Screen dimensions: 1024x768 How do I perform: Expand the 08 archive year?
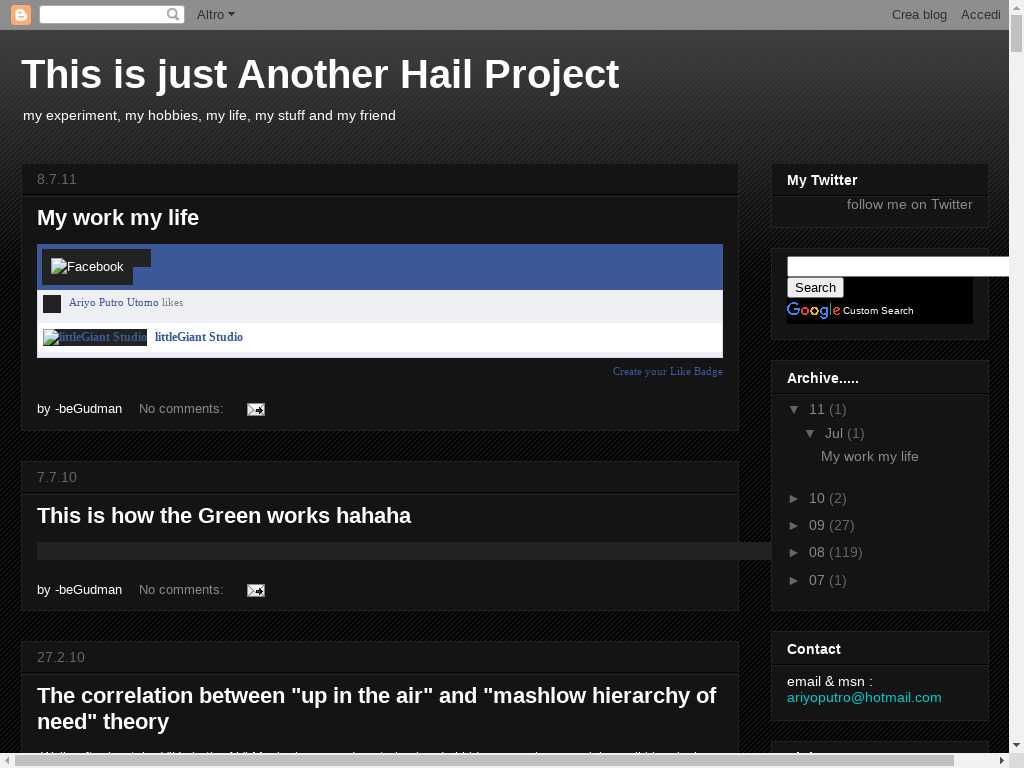pyautogui.click(x=795, y=552)
